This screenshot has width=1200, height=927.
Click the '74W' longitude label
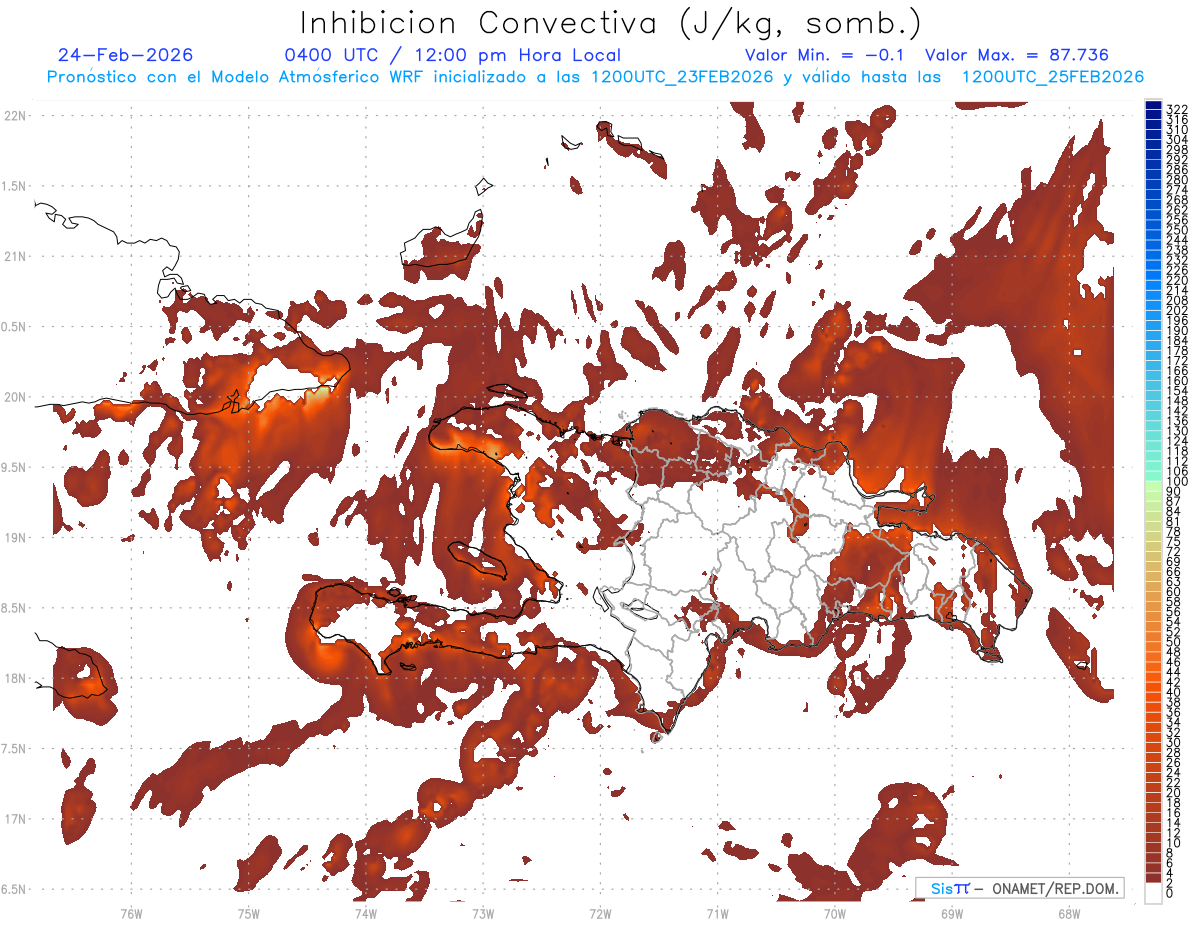pos(365,913)
